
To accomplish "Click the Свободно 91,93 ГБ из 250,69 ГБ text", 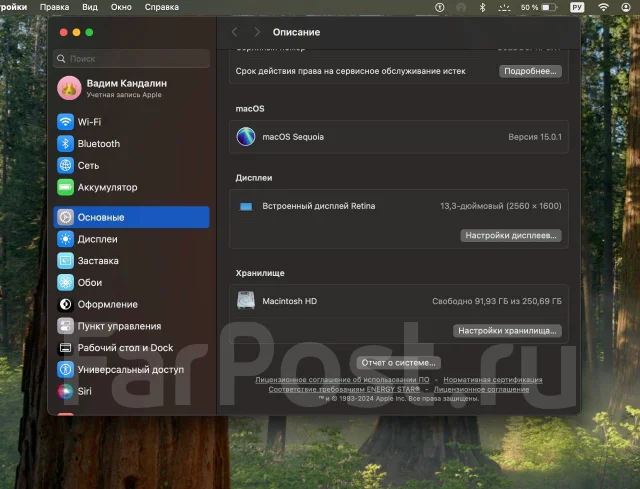I will [497, 301].
